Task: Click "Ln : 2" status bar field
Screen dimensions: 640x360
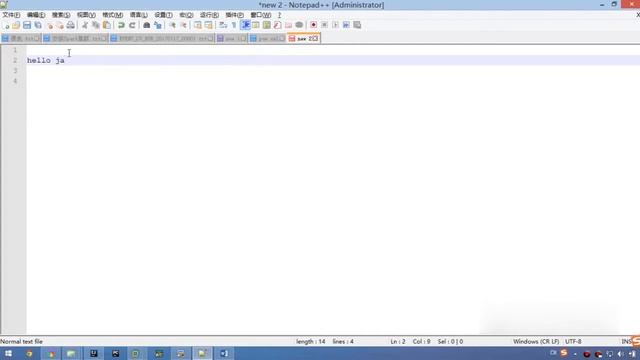Action: (x=398, y=341)
